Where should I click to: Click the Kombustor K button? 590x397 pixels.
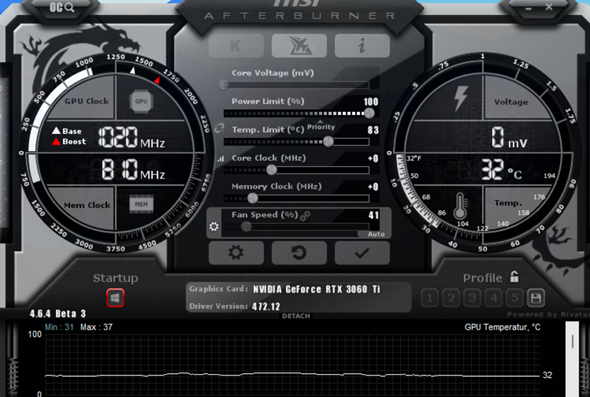tap(236, 46)
